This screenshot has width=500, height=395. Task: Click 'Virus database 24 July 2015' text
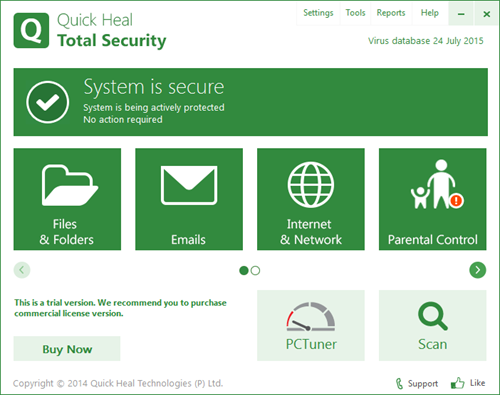pos(426,41)
